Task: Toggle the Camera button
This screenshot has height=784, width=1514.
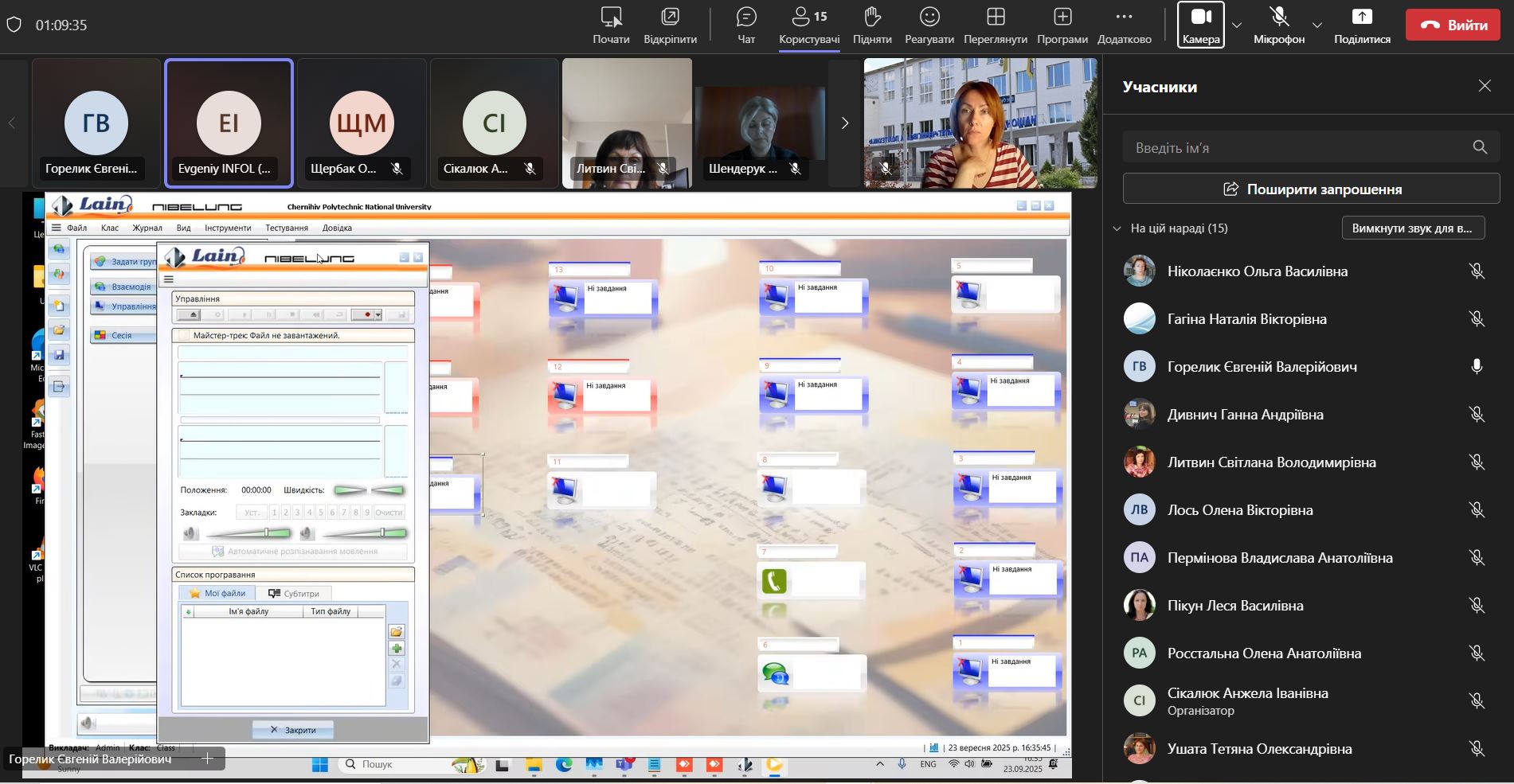Action: click(1200, 25)
